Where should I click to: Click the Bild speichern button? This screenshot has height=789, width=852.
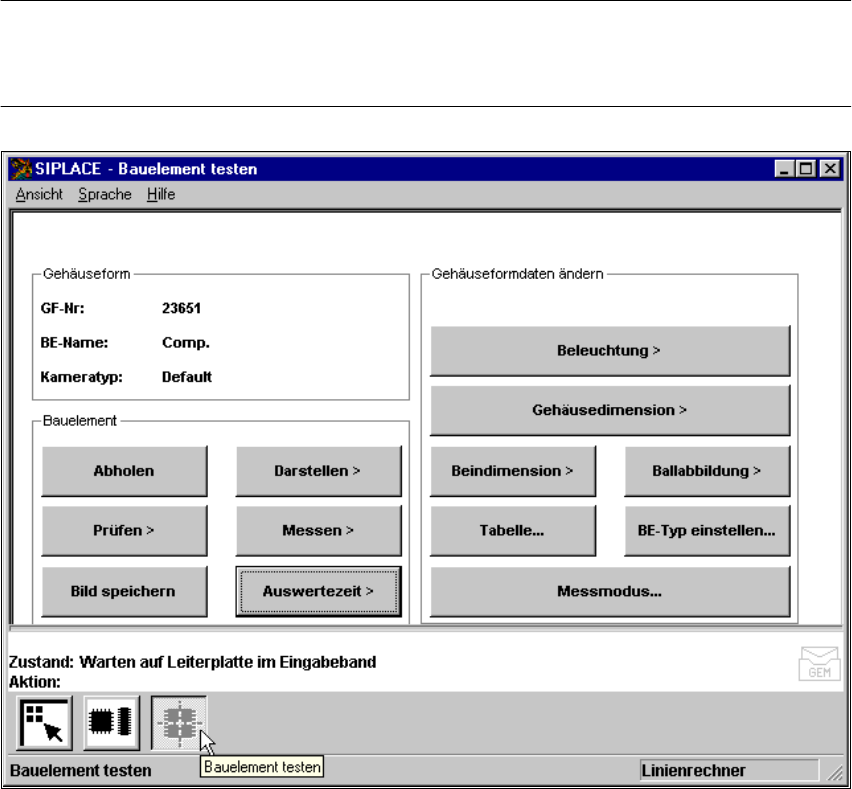pyautogui.click(x=124, y=591)
